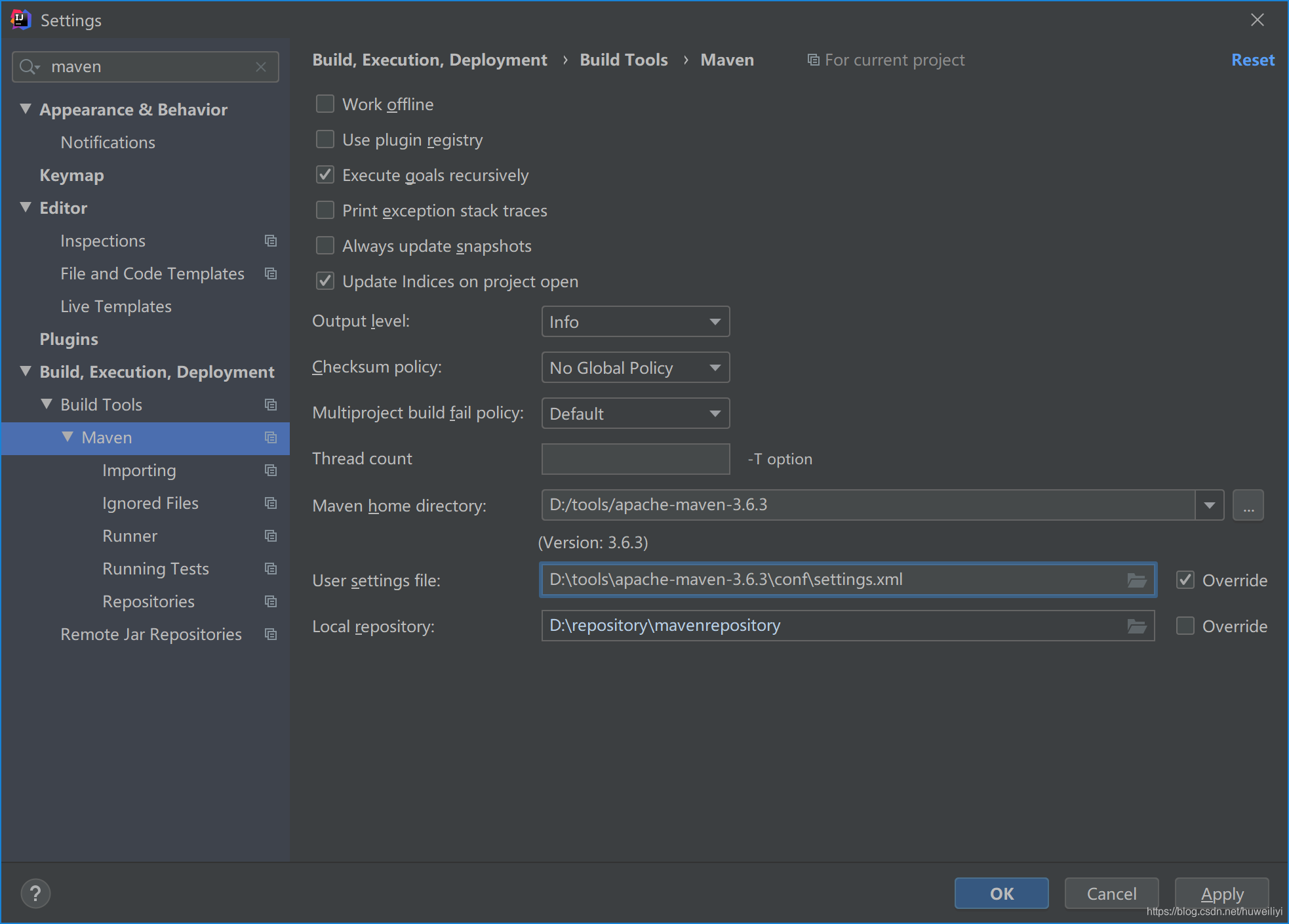Select Plugins in settings tree
The height and width of the screenshot is (924, 1289).
69,339
